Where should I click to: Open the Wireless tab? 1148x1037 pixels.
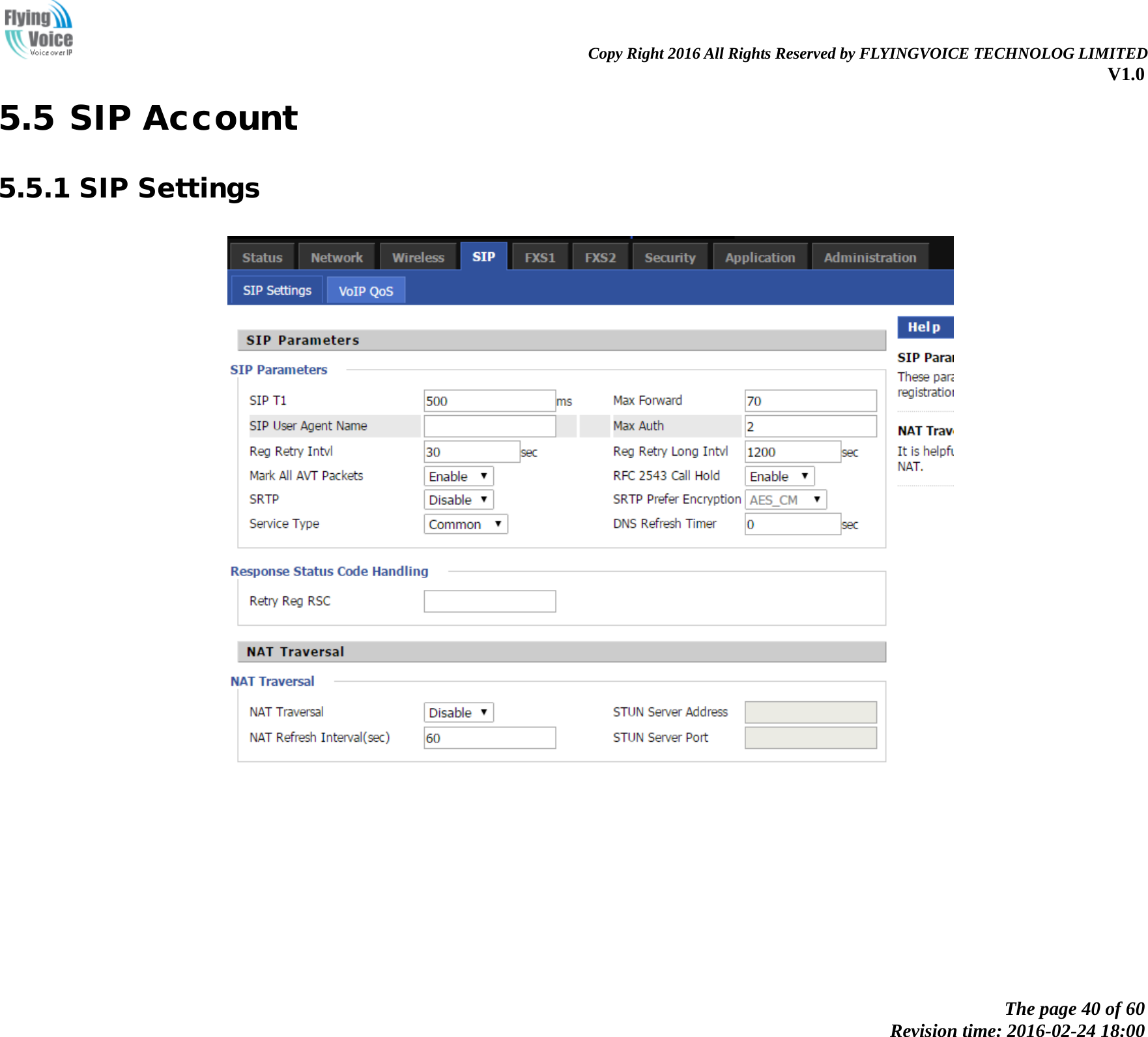(418, 257)
